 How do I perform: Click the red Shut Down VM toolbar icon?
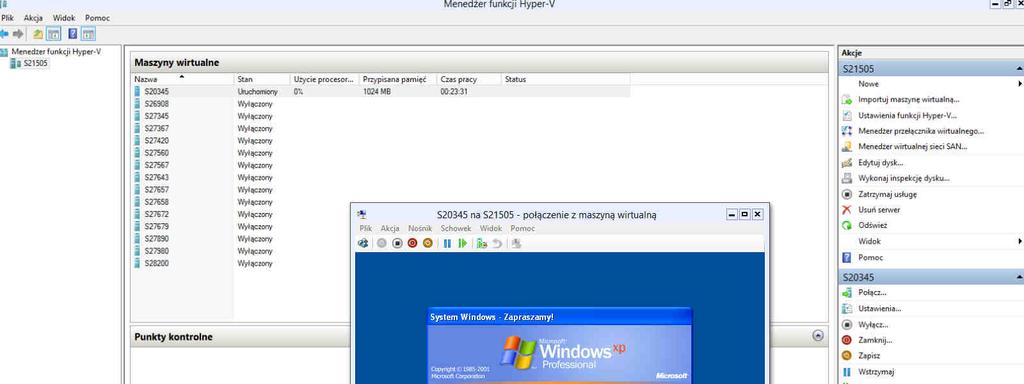pos(412,243)
